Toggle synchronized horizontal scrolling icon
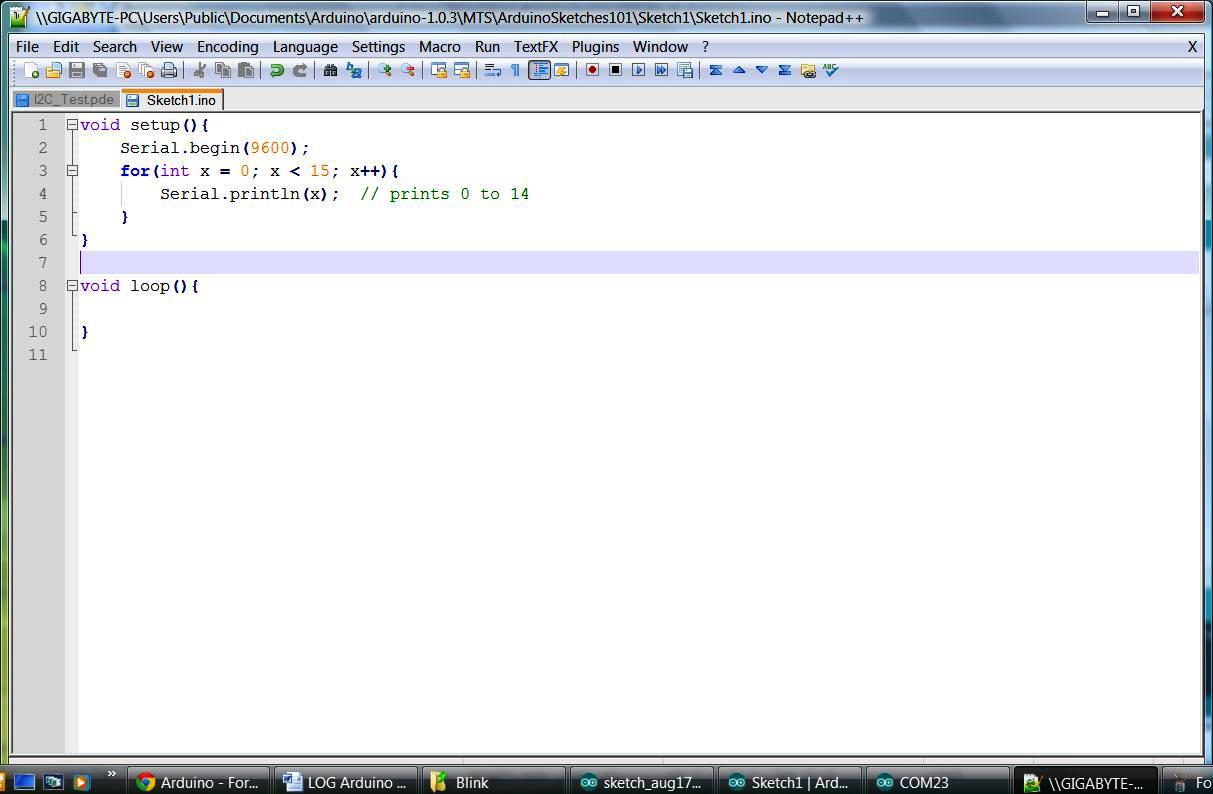This screenshot has width=1213, height=794. point(461,70)
